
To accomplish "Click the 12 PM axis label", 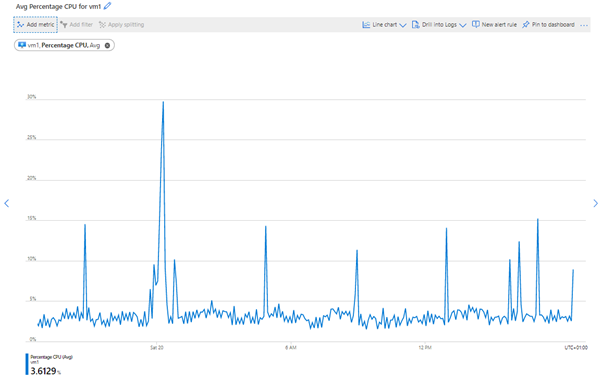I will (x=425, y=348).
